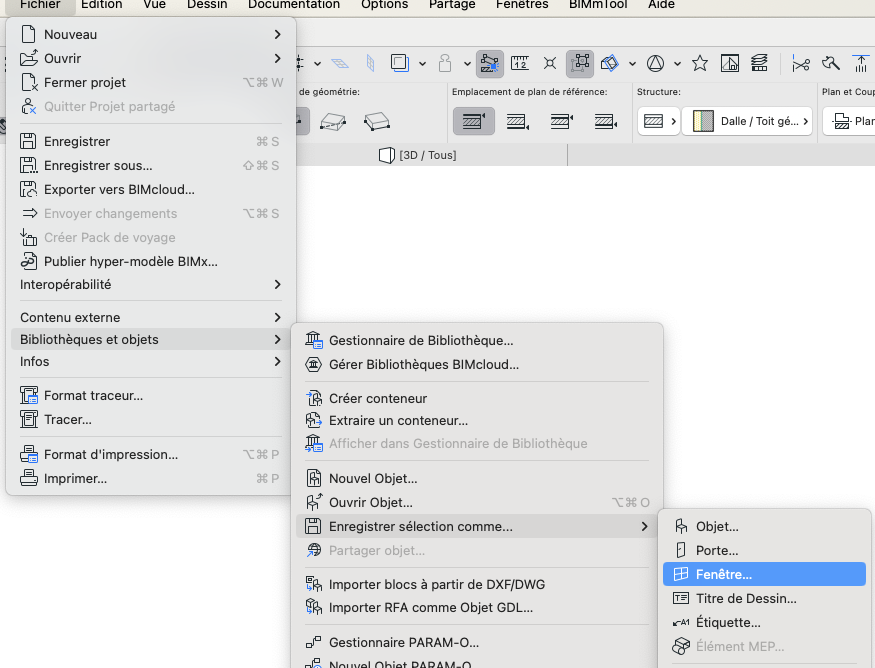
Task: Click the Fenêtre icon in the submenu
Action: 681,574
